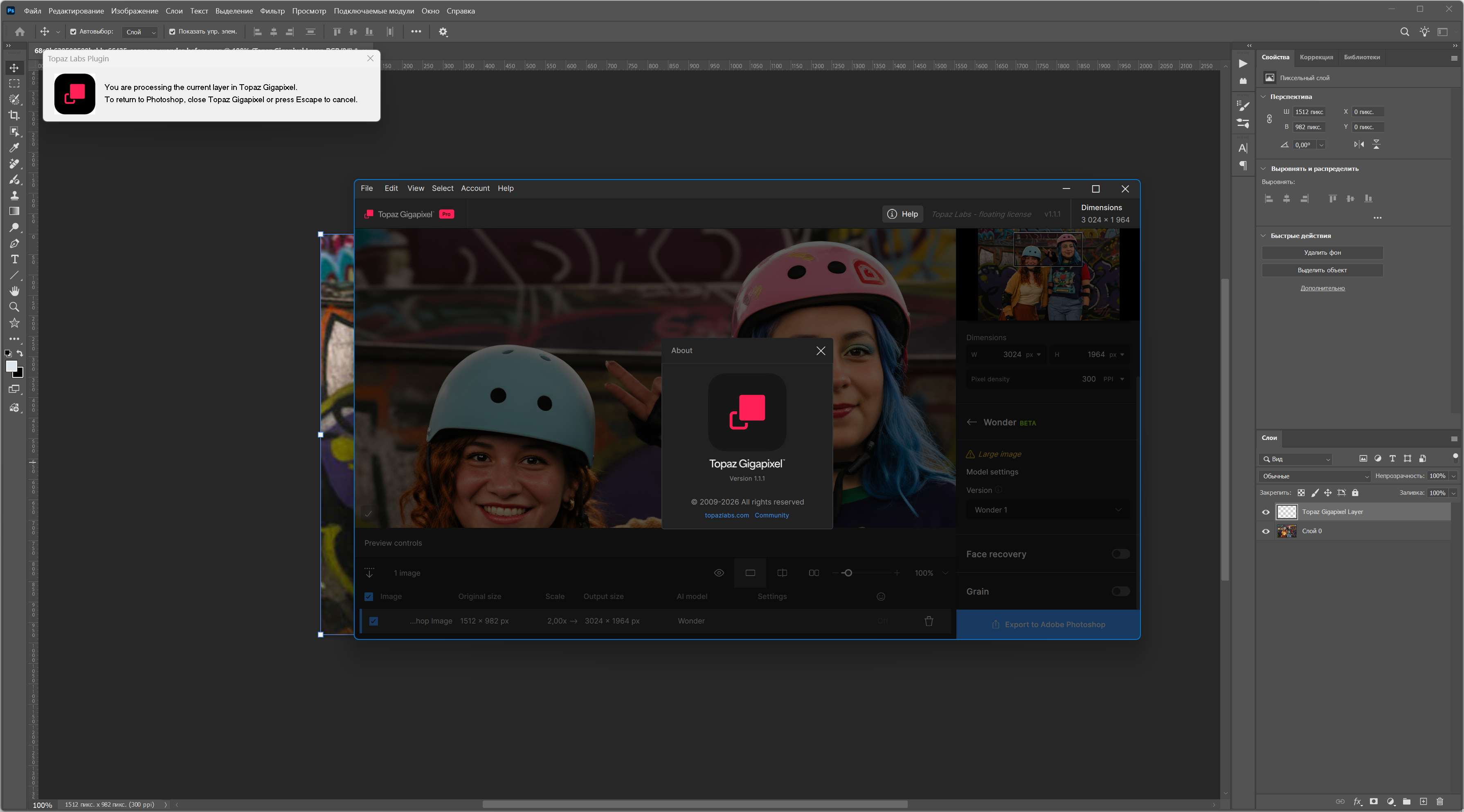Viewport: 1464px width, 812px height.
Task: Open the Обычные blend mode dropdown
Action: pyautogui.click(x=1315, y=476)
